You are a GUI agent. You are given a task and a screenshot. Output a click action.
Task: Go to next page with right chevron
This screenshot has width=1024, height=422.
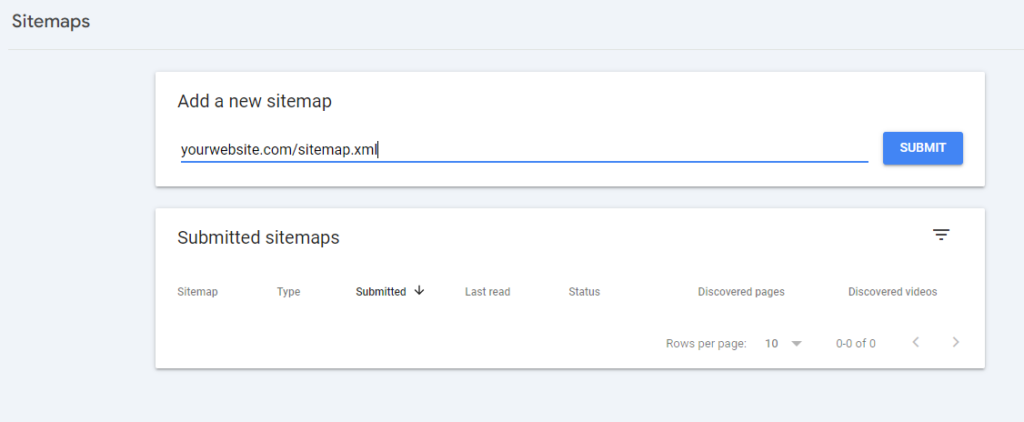956,343
